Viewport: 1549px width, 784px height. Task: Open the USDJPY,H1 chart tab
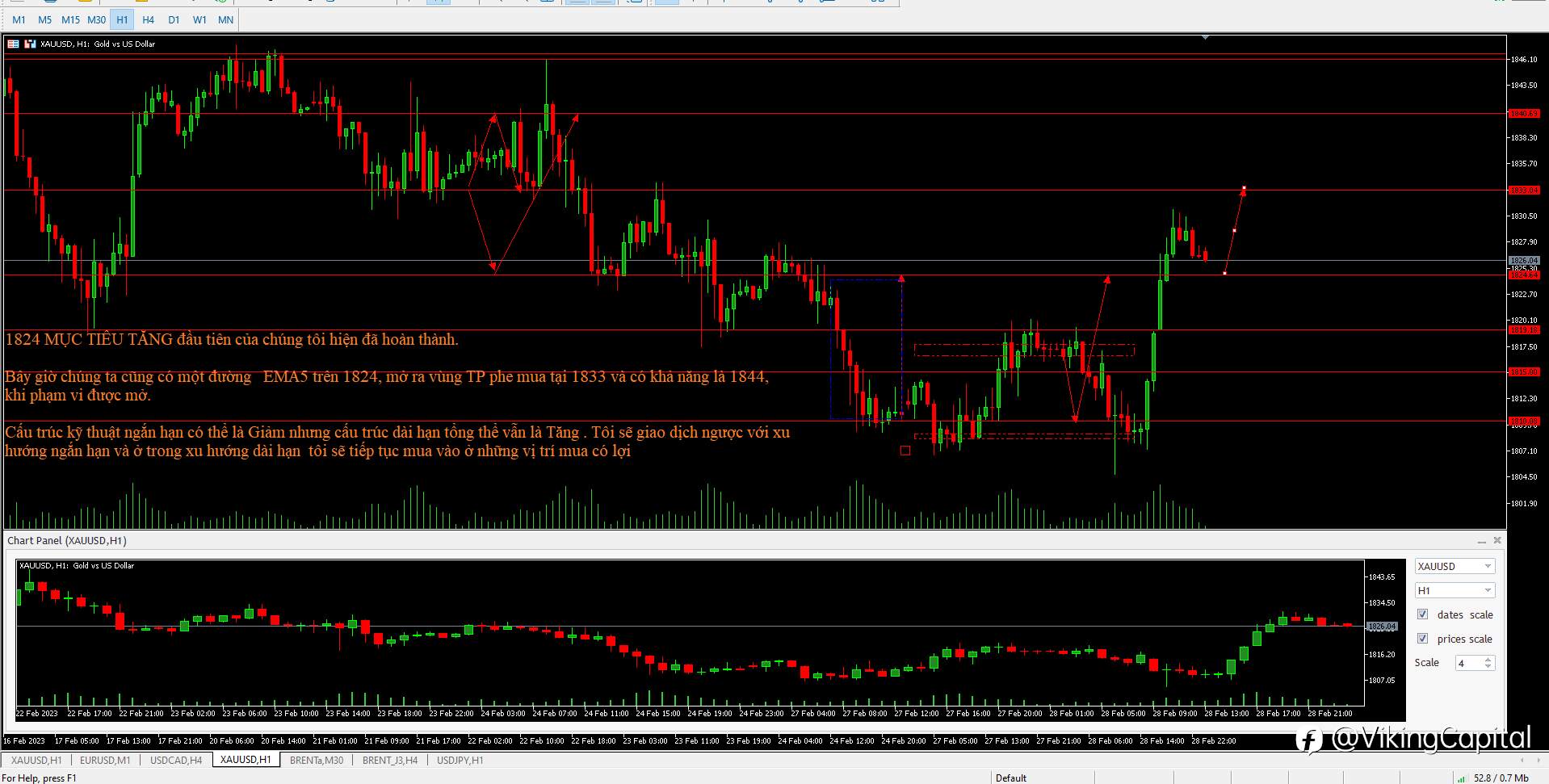(x=460, y=760)
